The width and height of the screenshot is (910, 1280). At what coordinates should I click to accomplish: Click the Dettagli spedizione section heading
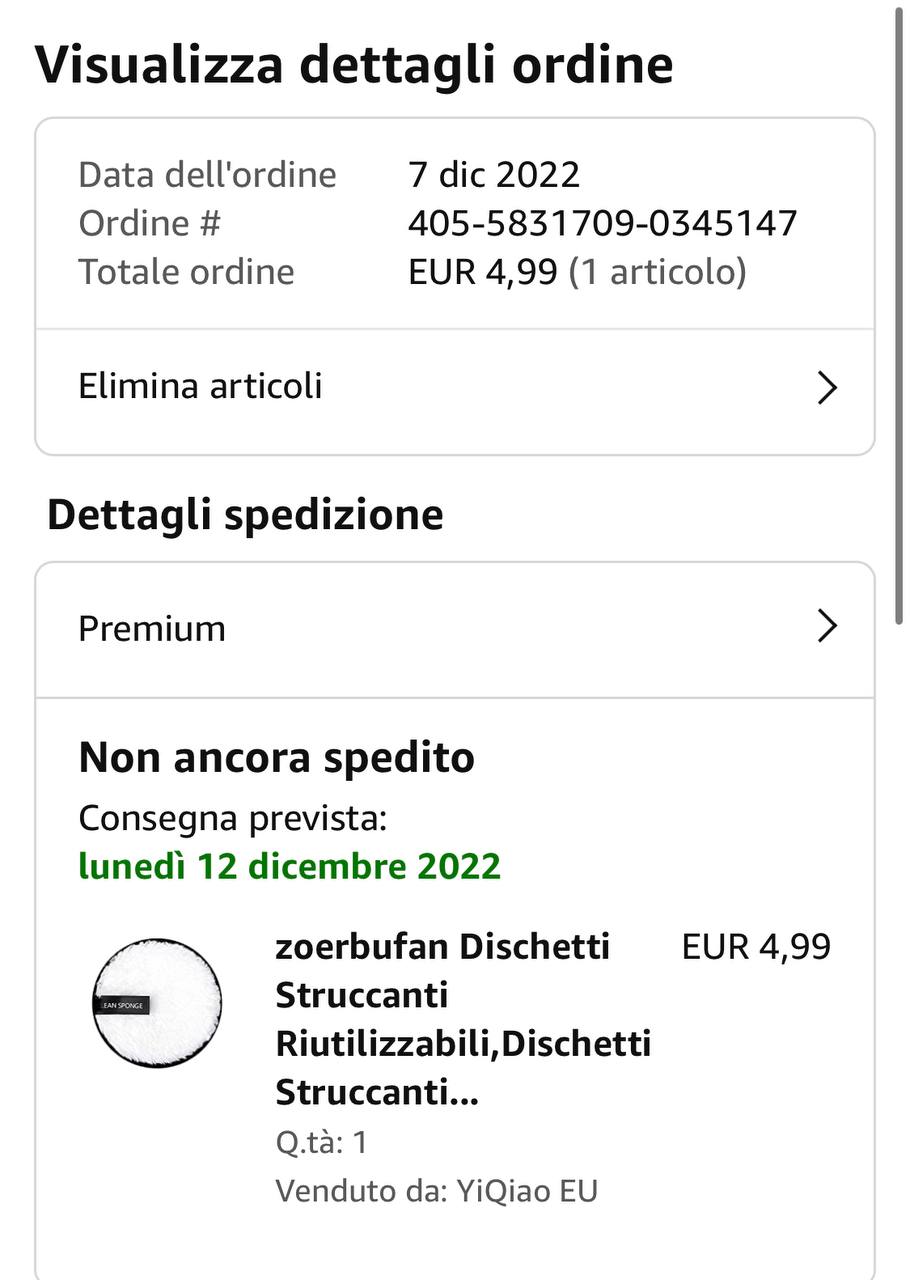pyautogui.click(x=245, y=515)
